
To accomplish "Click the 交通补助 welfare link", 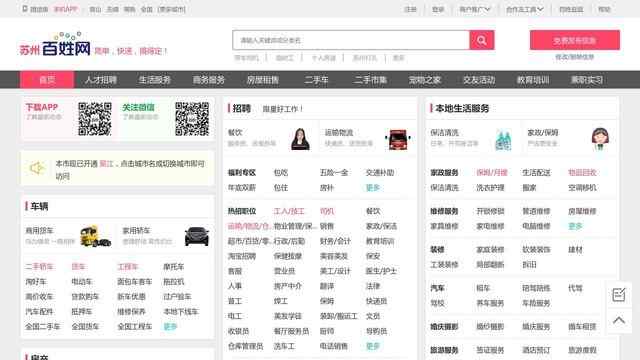I will [380, 173].
